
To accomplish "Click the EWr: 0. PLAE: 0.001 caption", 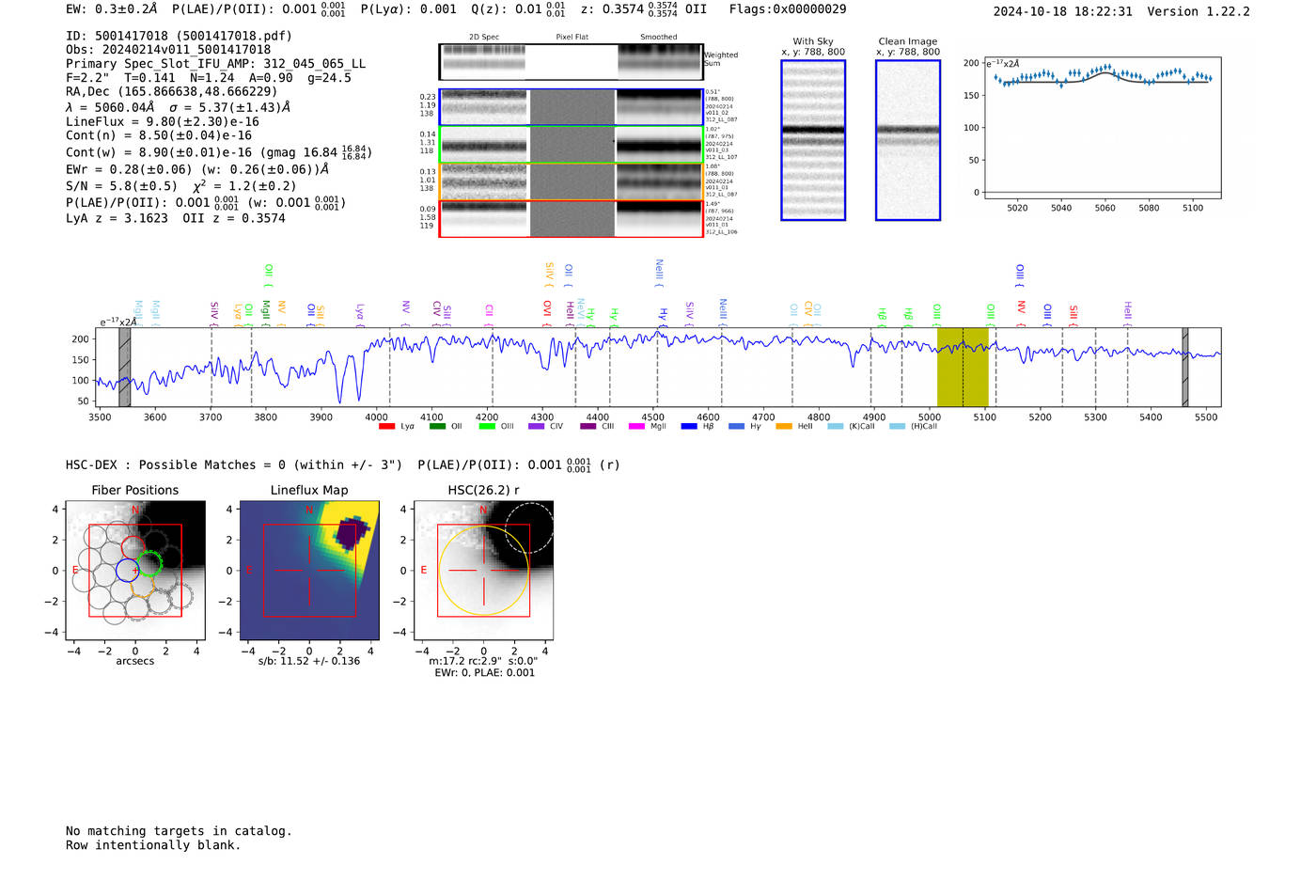I will [484, 673].
